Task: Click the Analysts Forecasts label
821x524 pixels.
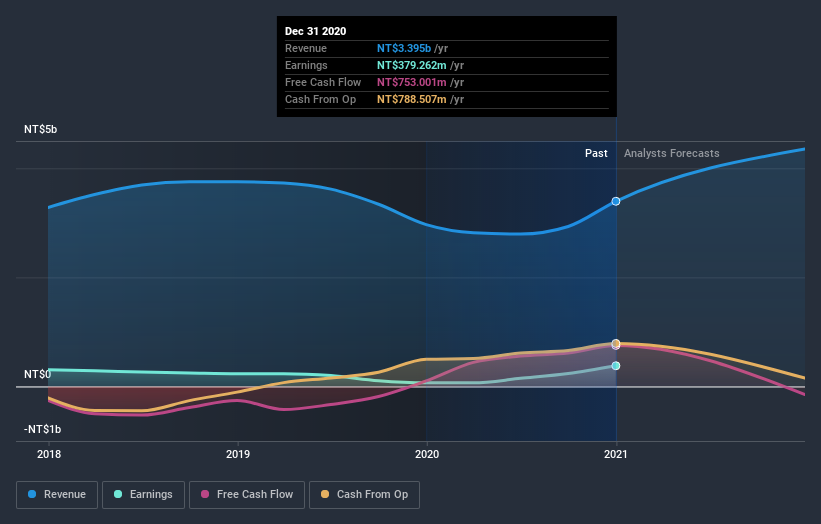Action: [x=672, y=153]
